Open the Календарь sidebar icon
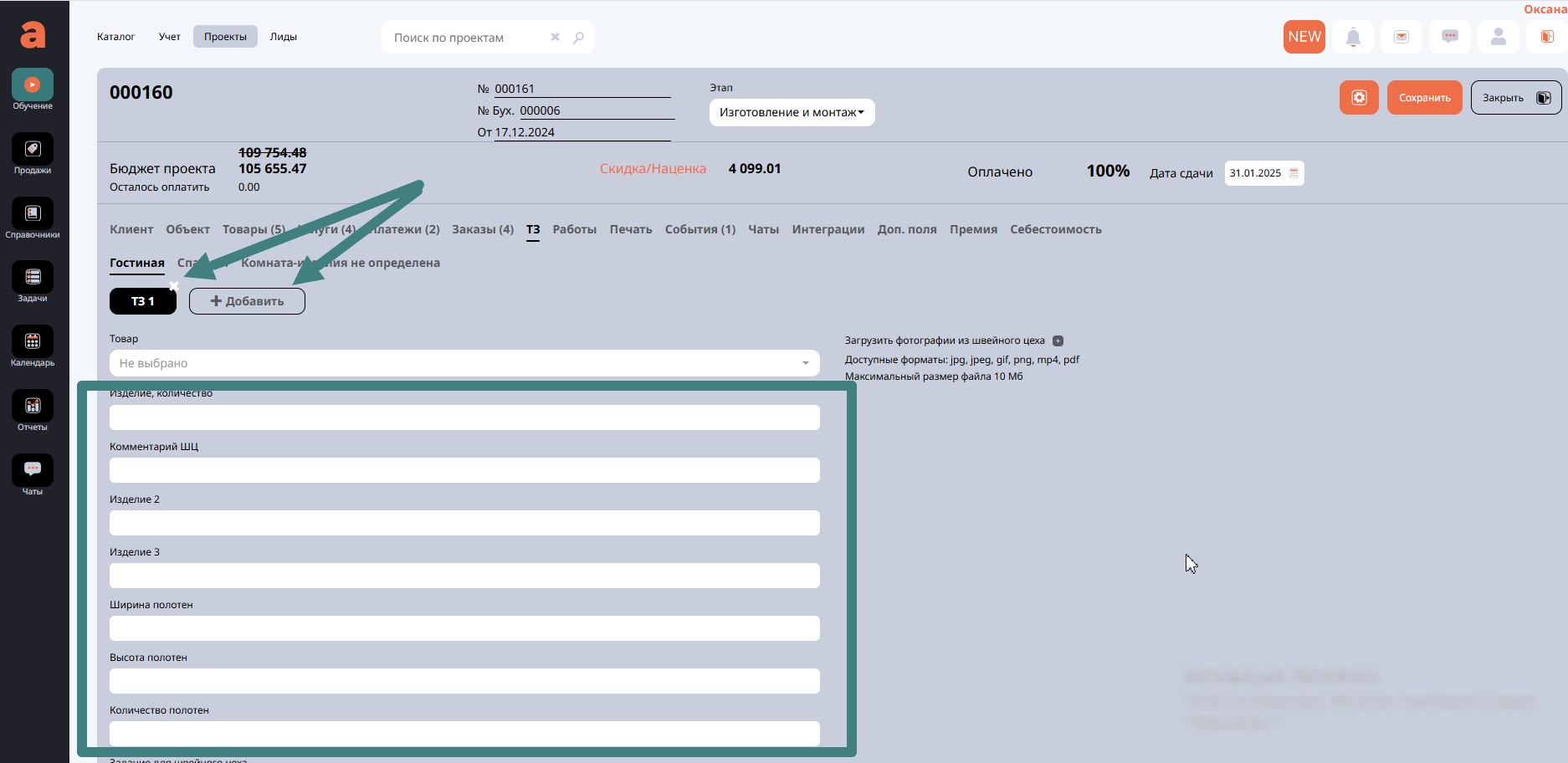This screenshot has height=763, width=1568. [33, 342]
